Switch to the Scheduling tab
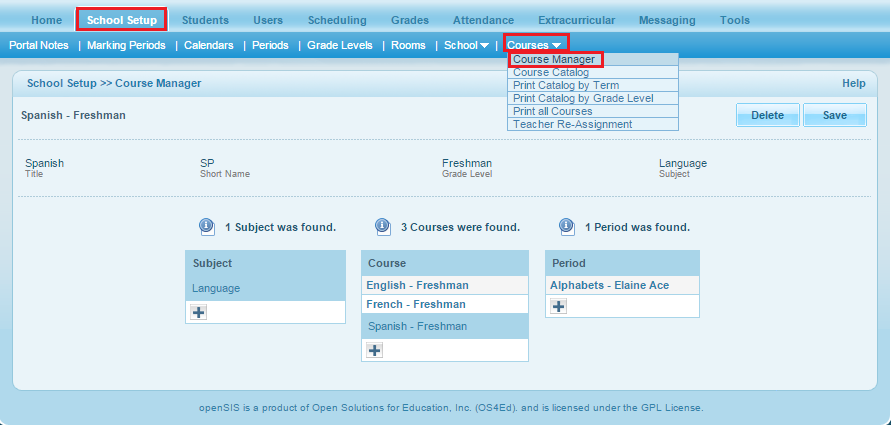Image resolution: width=891 pixels, height=425 pixels. [x=336, y=20]
